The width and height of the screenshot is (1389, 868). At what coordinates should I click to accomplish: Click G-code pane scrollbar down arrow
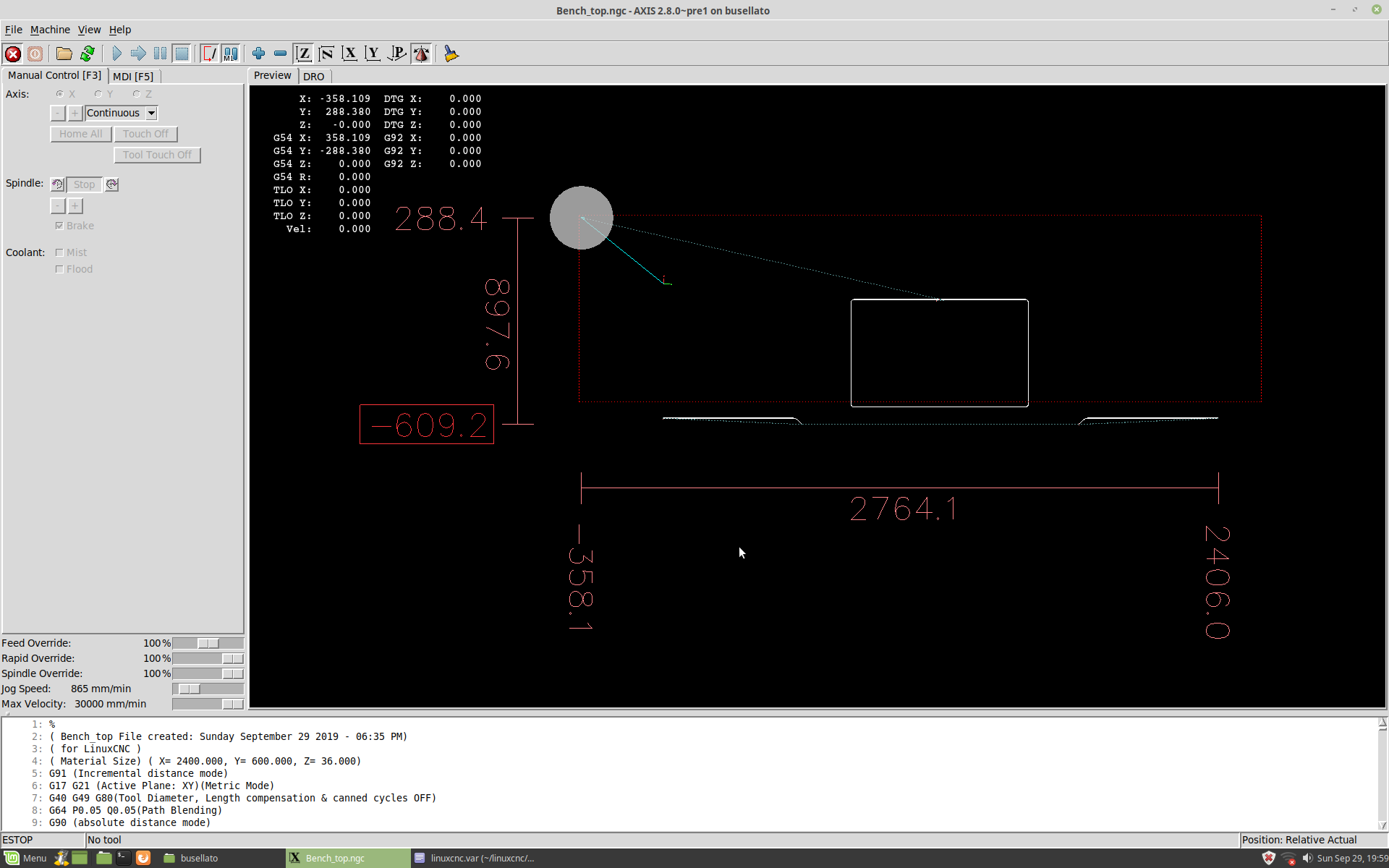(1382, 825)
